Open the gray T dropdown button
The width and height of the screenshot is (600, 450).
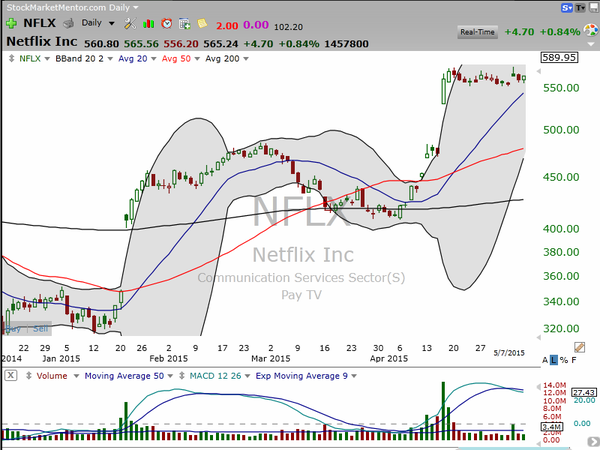coord(580,8)
